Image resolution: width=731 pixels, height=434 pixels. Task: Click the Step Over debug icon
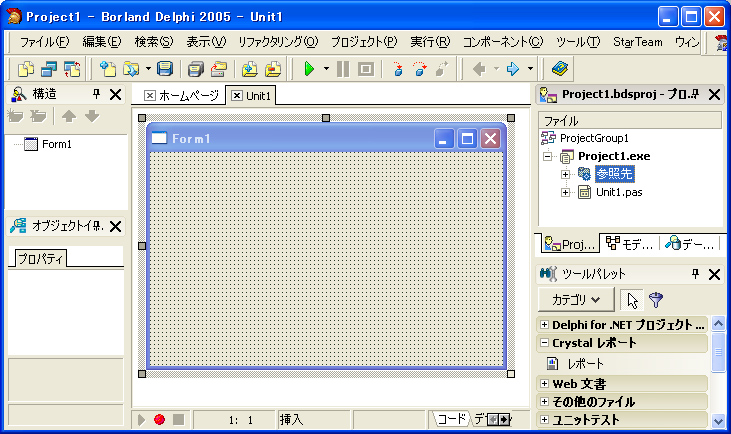coord(420,69)
